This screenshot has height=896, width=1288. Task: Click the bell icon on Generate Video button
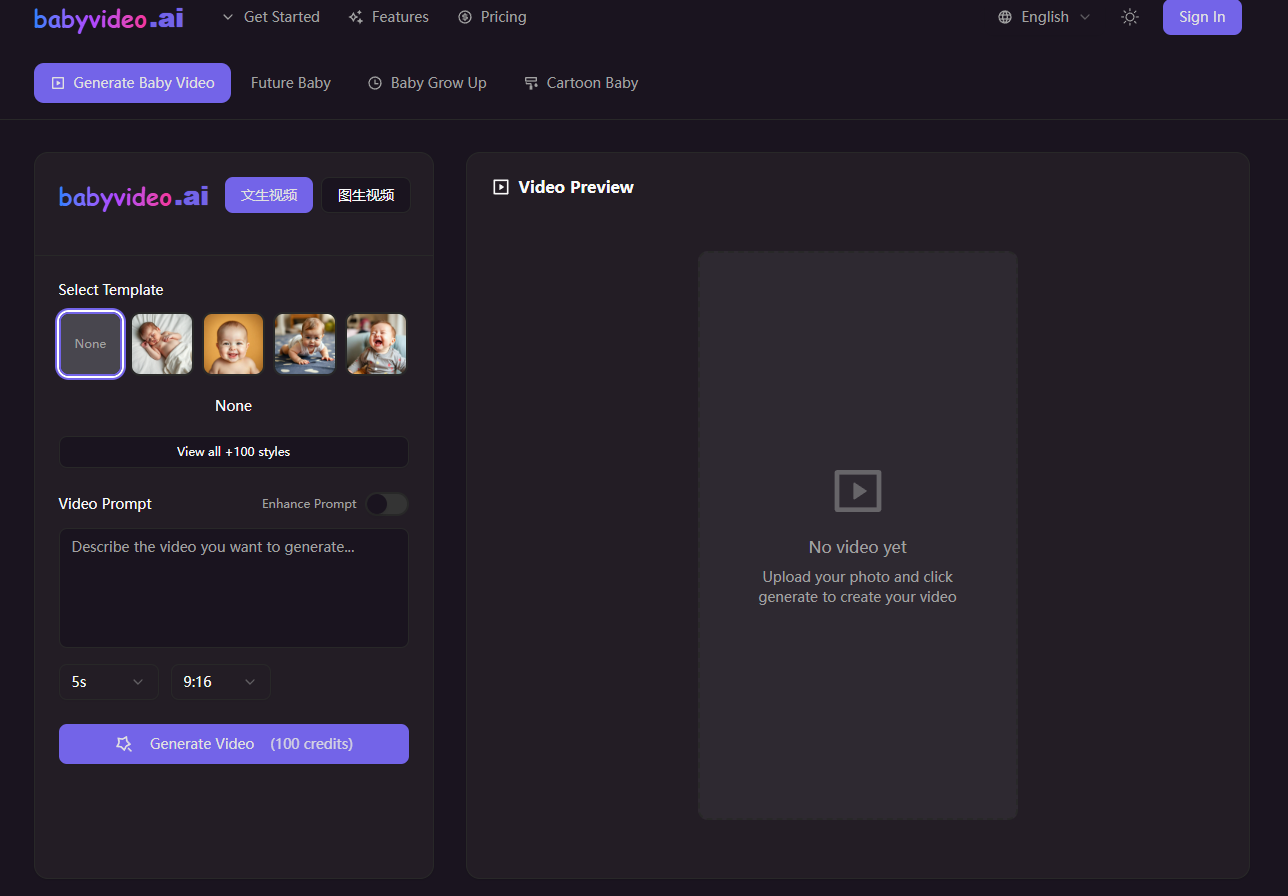[123, 743]
